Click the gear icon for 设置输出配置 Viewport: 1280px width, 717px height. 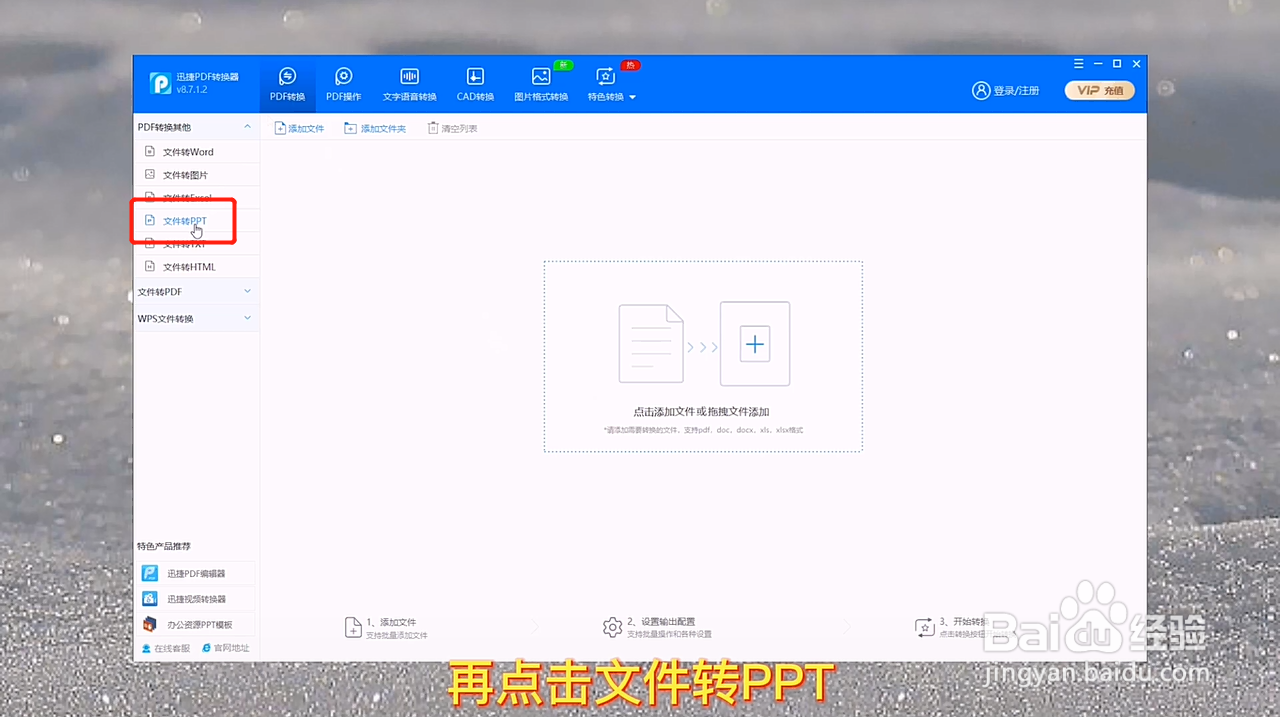(612, 627)
